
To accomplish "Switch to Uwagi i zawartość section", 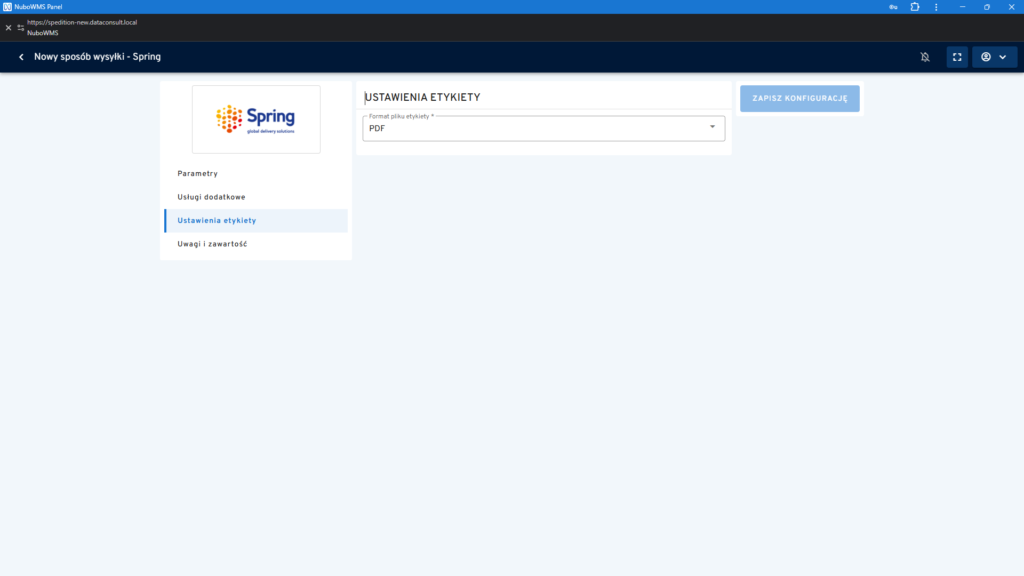I will point(212,244).
